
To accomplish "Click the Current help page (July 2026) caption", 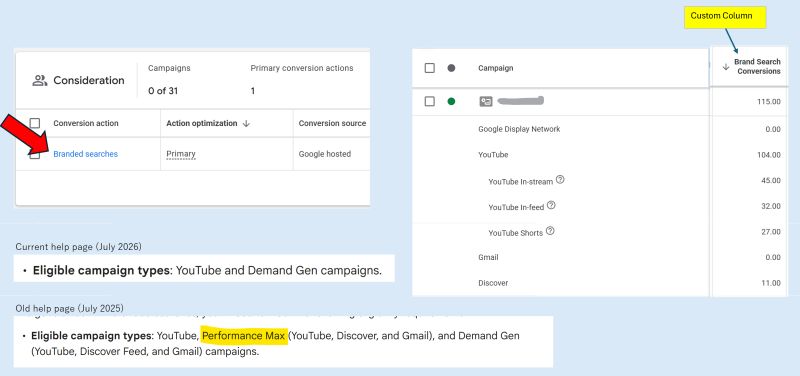I will pyautogui.click(x=79, y=247).
